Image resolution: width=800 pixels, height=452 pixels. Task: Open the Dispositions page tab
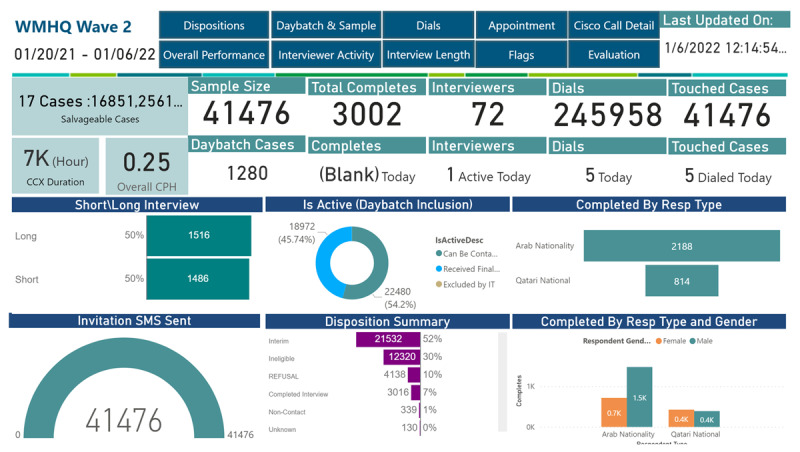coord(214,25)
